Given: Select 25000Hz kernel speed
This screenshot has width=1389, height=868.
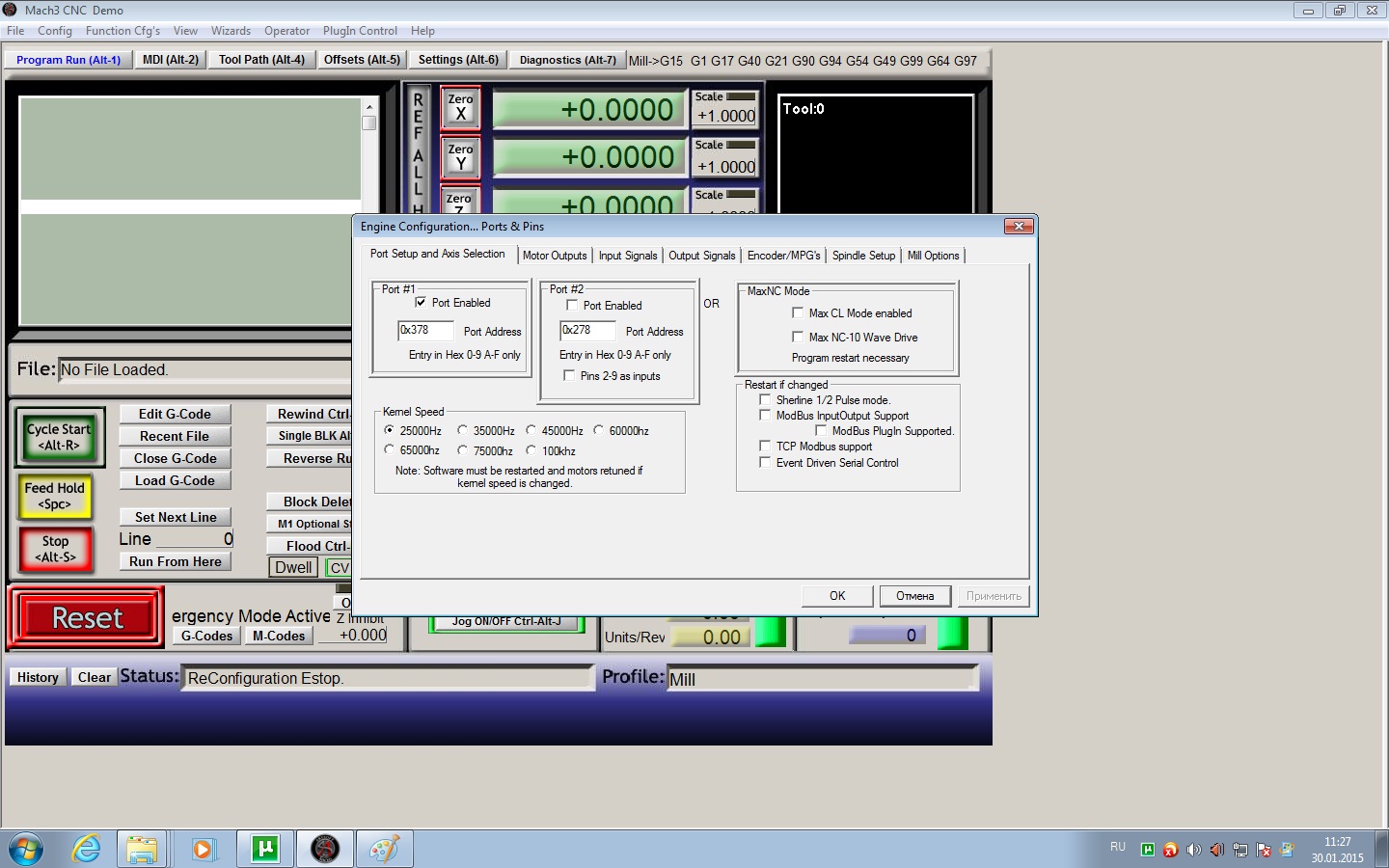Looking at the screenshot, I should 390,430.
